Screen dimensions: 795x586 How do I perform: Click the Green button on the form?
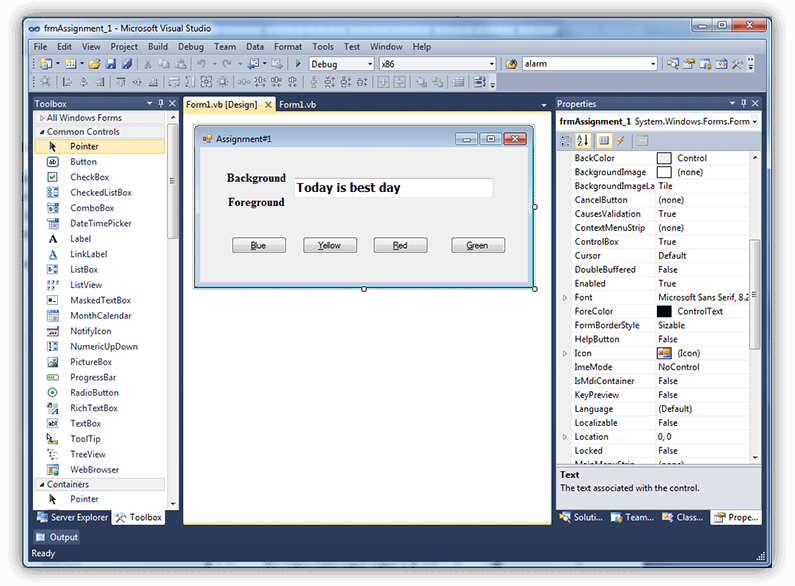[478, 245]
